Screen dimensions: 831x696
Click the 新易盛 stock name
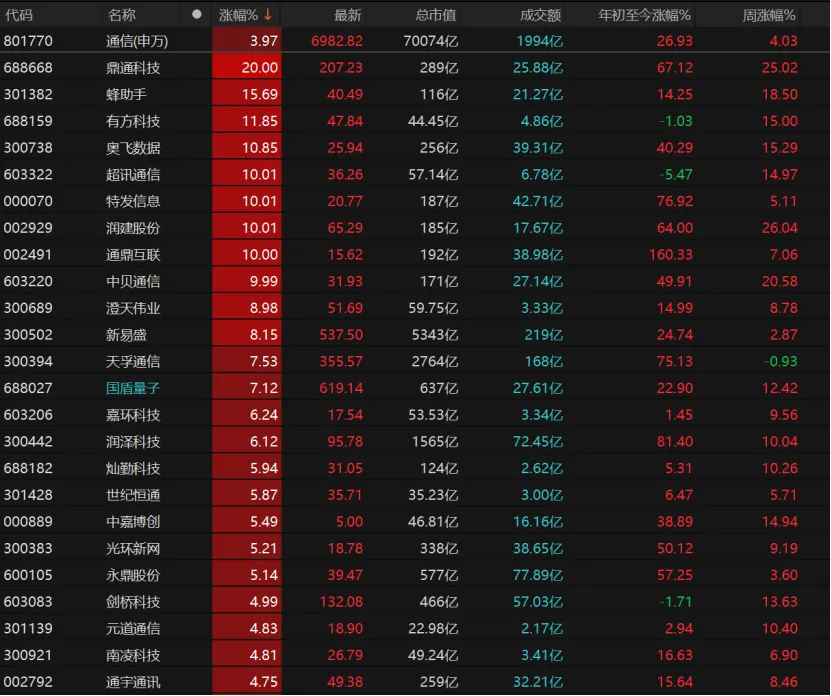[x=126, y=335]
